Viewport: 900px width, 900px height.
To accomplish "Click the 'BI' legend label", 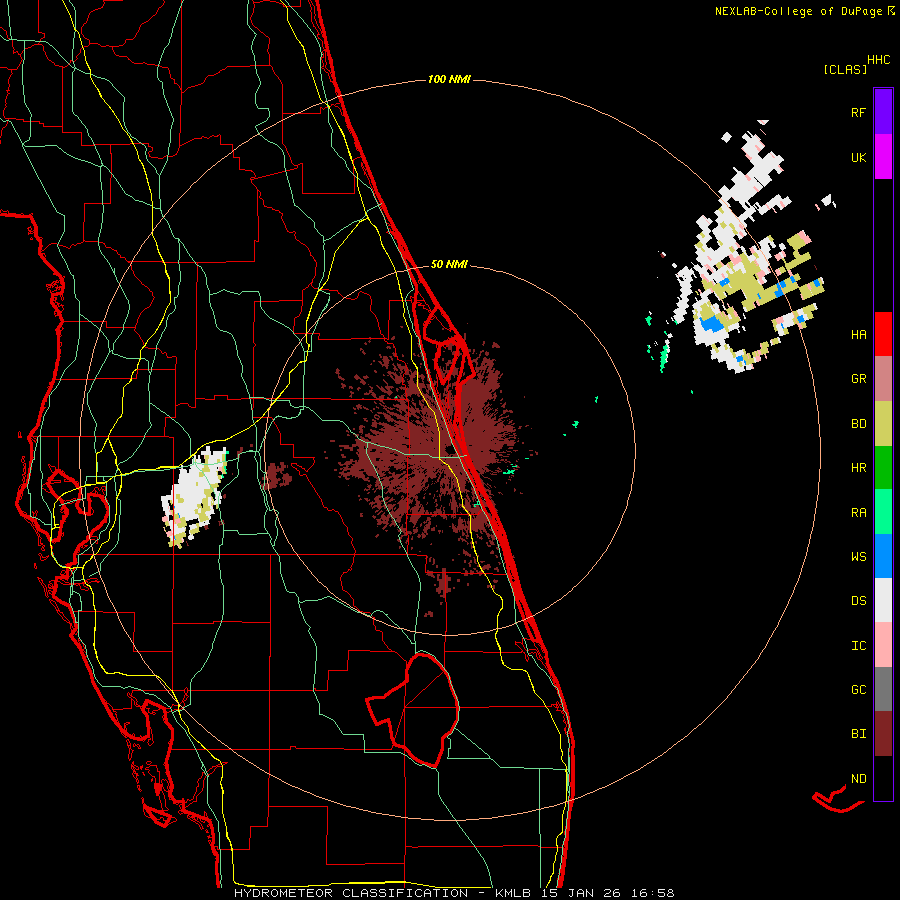I will pyautogui.click(x=858, y=734).
